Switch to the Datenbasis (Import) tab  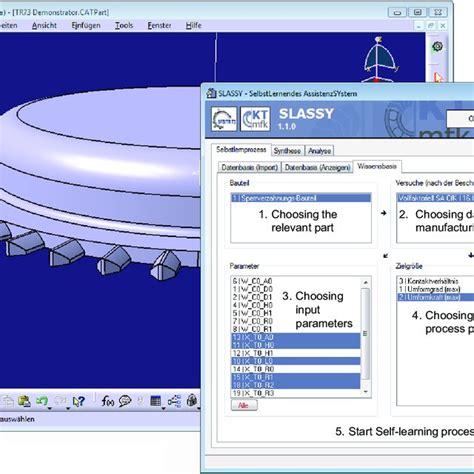[x=249, y=167]
